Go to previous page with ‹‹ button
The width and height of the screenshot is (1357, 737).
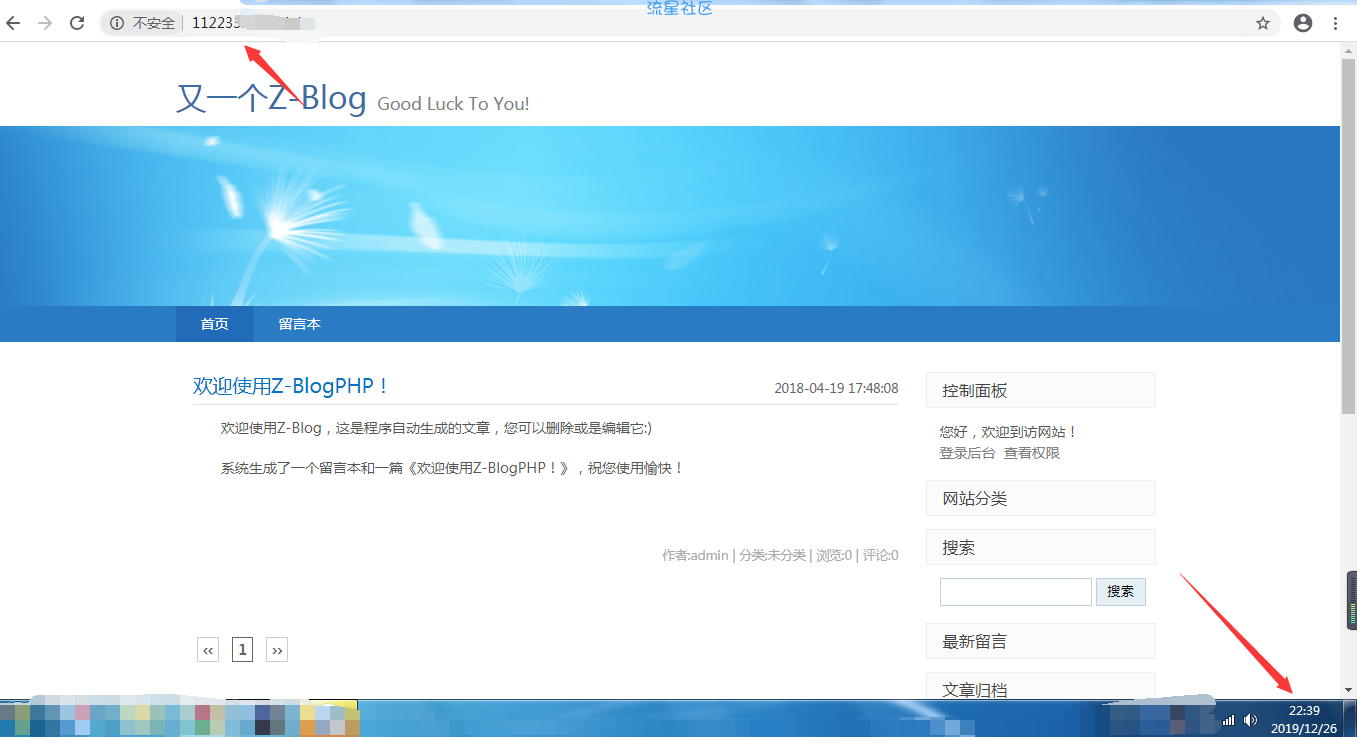pos(208,650)
